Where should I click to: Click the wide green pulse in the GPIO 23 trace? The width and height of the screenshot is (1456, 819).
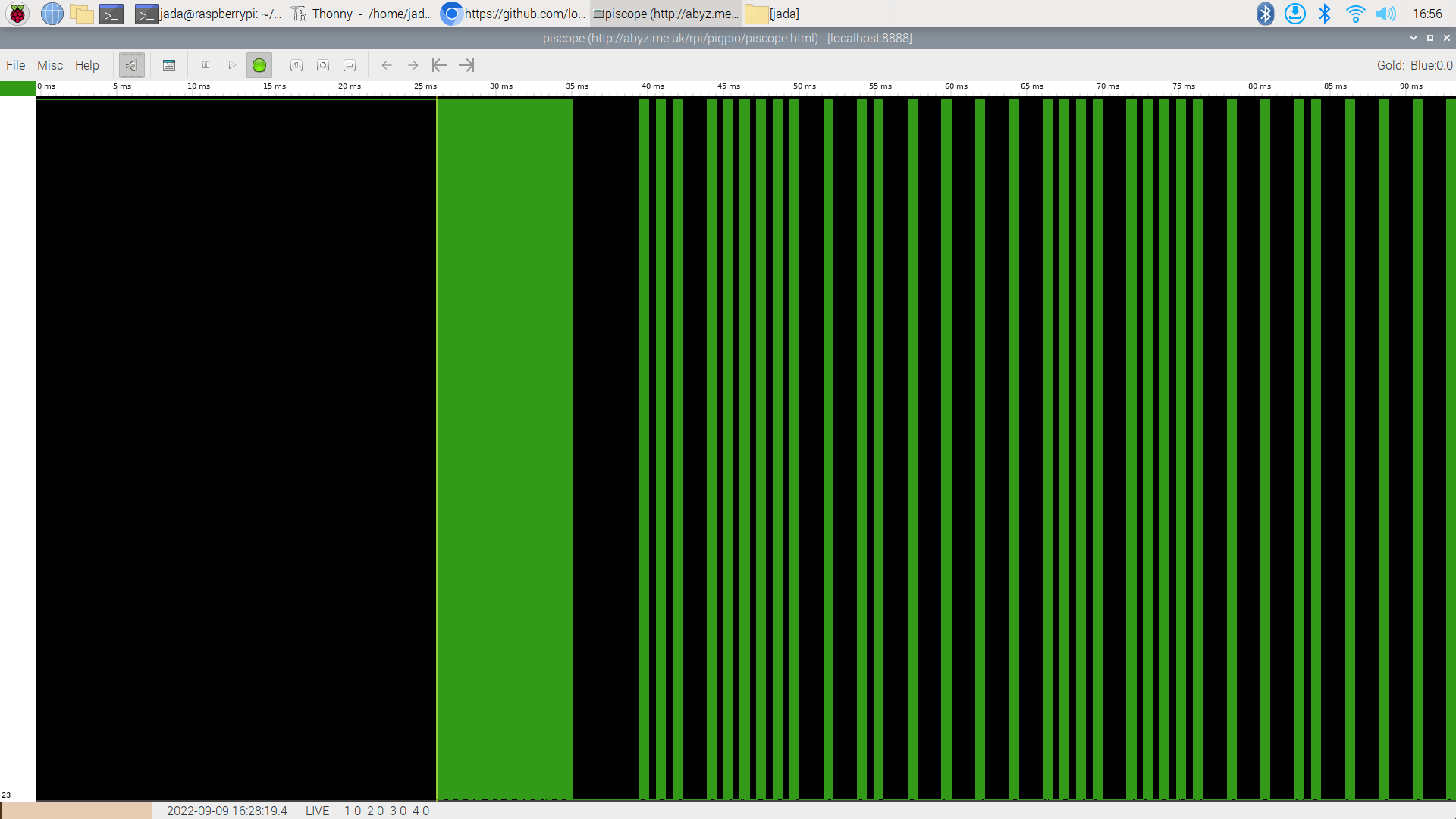(504, 447)
